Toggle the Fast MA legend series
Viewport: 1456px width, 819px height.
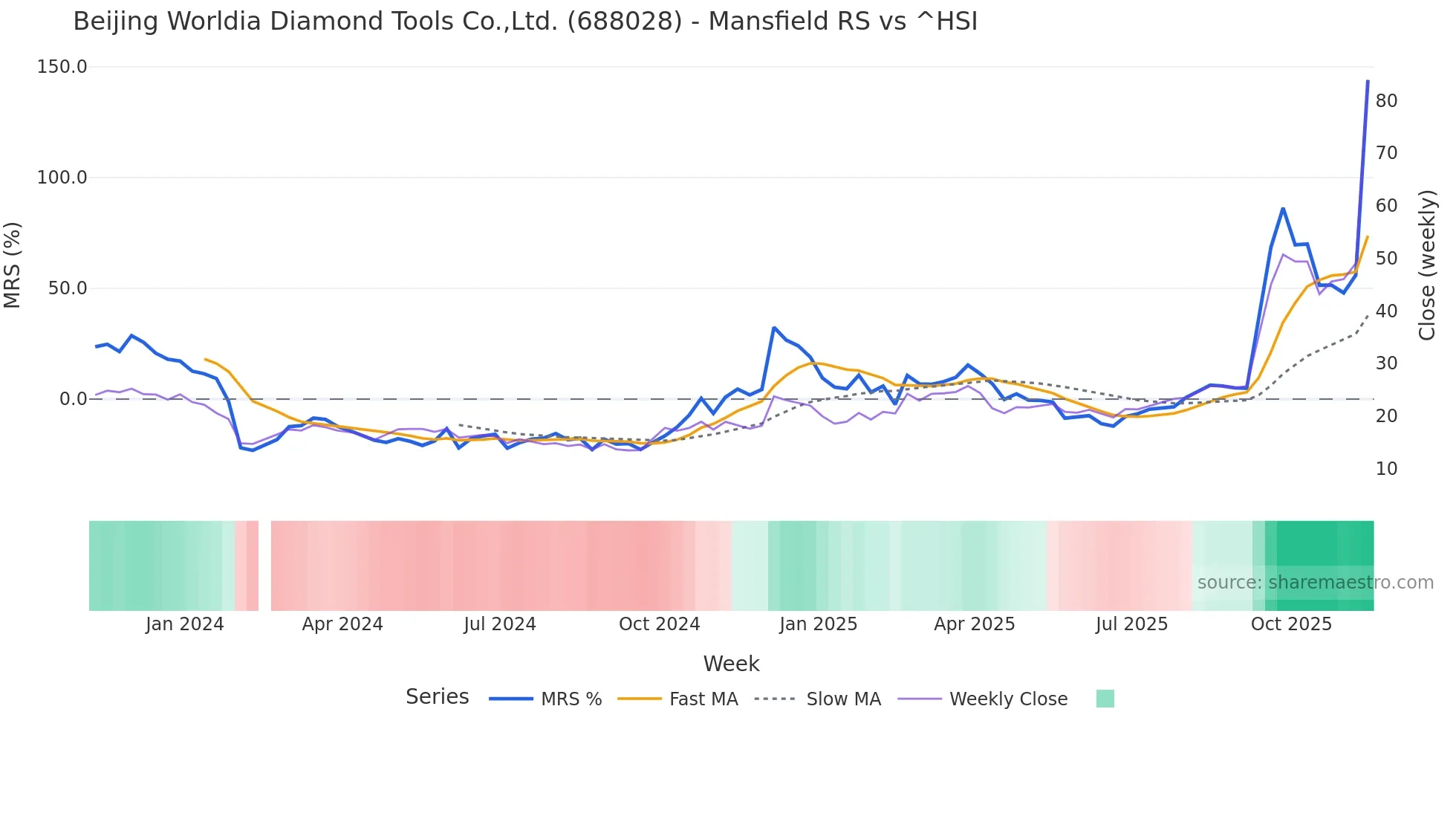pyautogui.click(x=677, y=699)
